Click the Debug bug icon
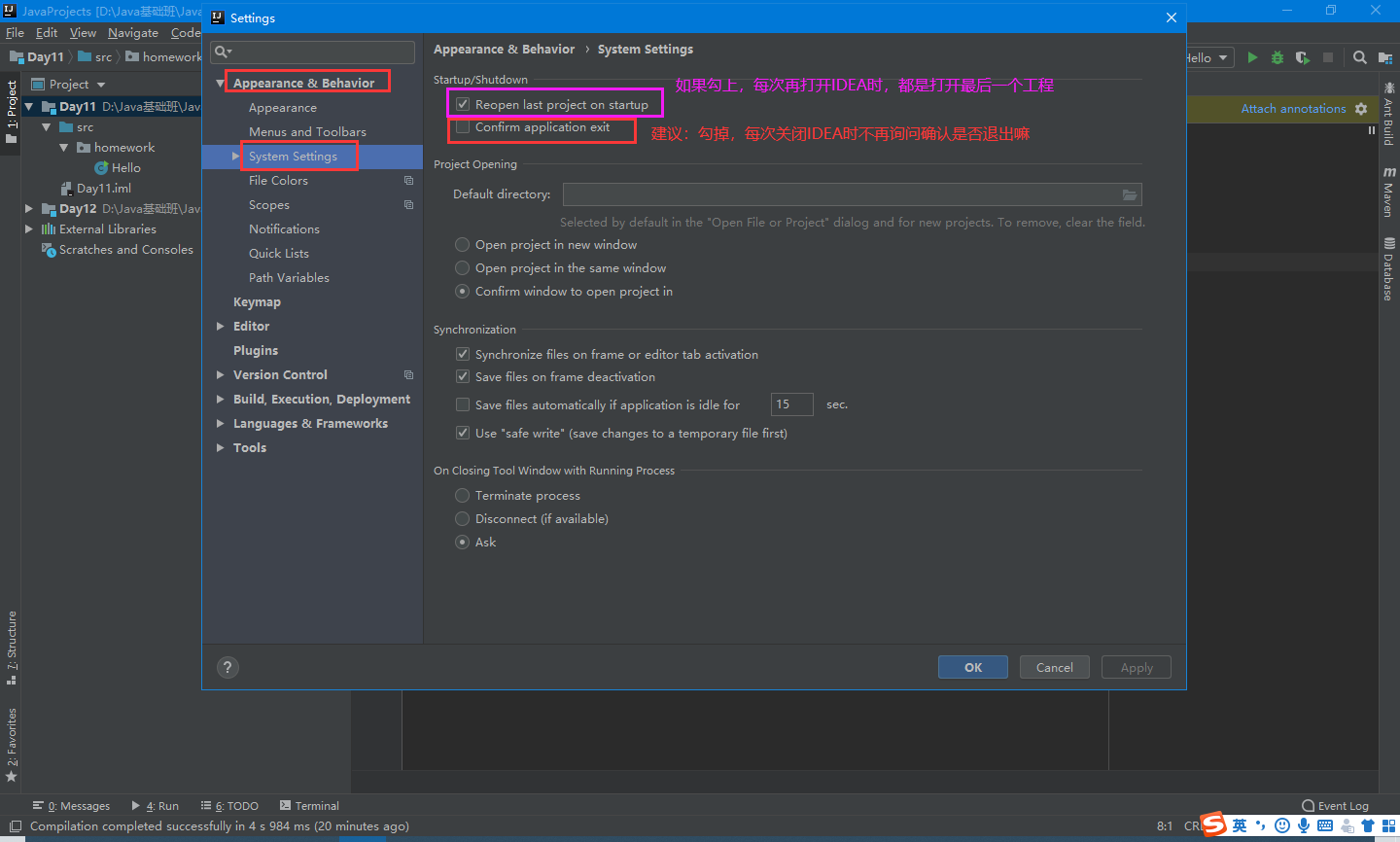This screenshot has height=842, width=1400. click(x=1277, y=57)
